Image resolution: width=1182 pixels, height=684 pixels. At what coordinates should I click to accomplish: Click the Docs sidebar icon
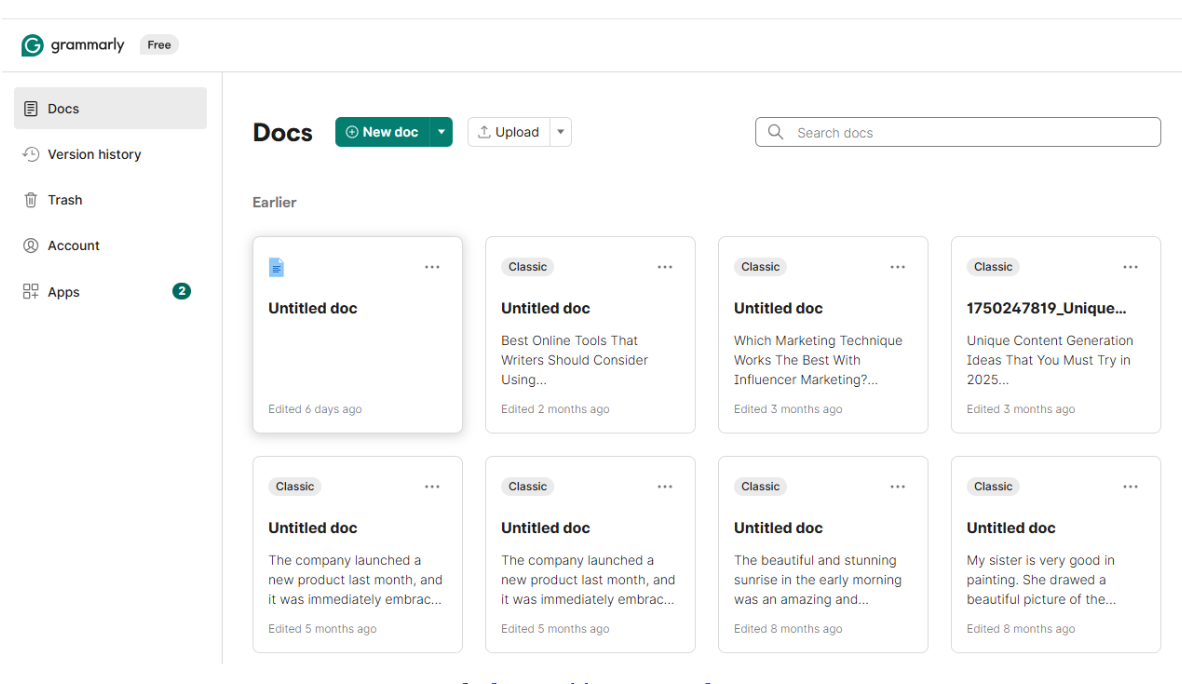pos(31,108)
